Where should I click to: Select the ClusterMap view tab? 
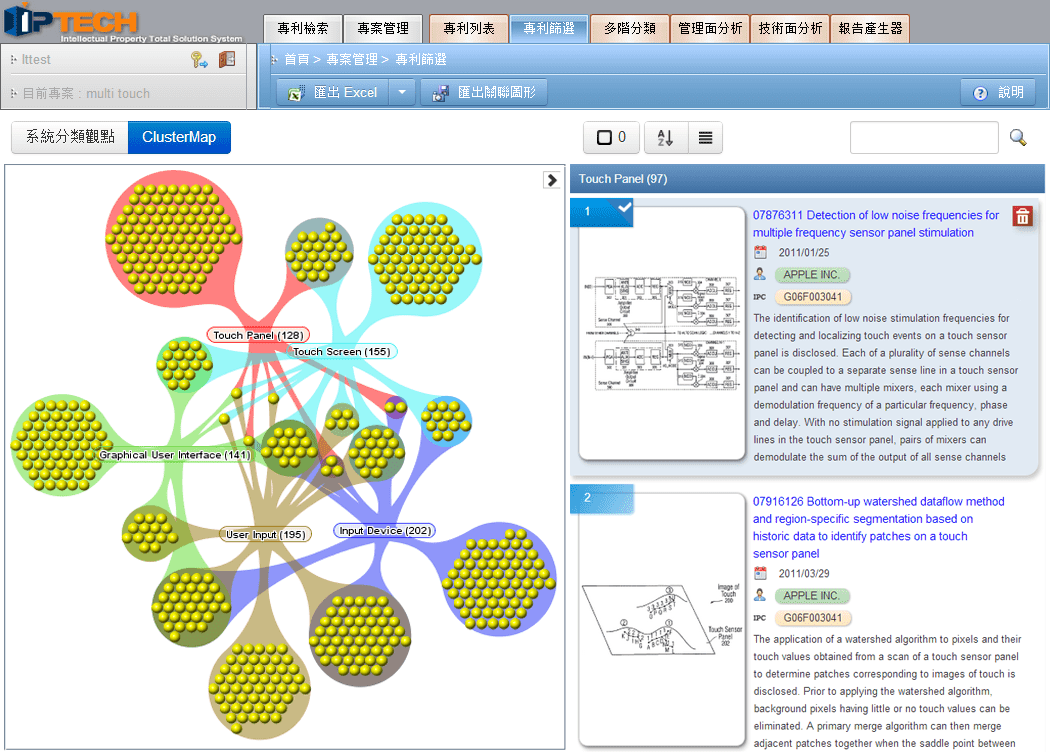pos(179,137)
